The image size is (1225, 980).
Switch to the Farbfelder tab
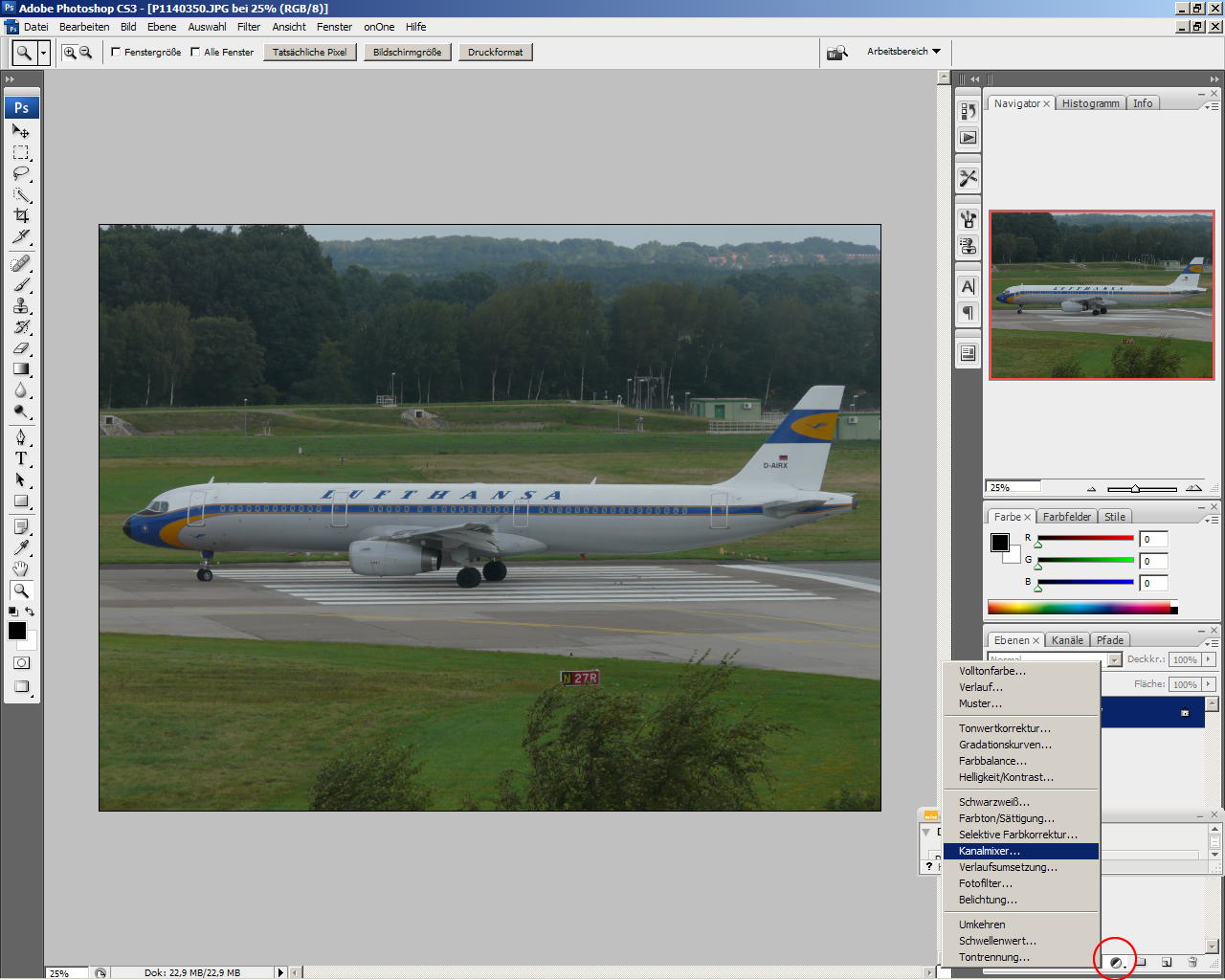[1067, 517]
